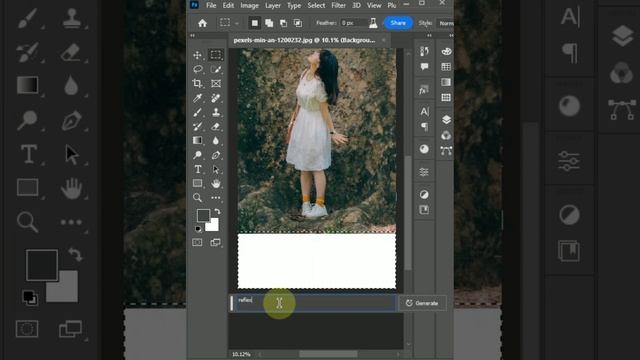This screenshot has width=640, height=360.
Task: Click the Home icon in options bar
Action: point(202,23)
